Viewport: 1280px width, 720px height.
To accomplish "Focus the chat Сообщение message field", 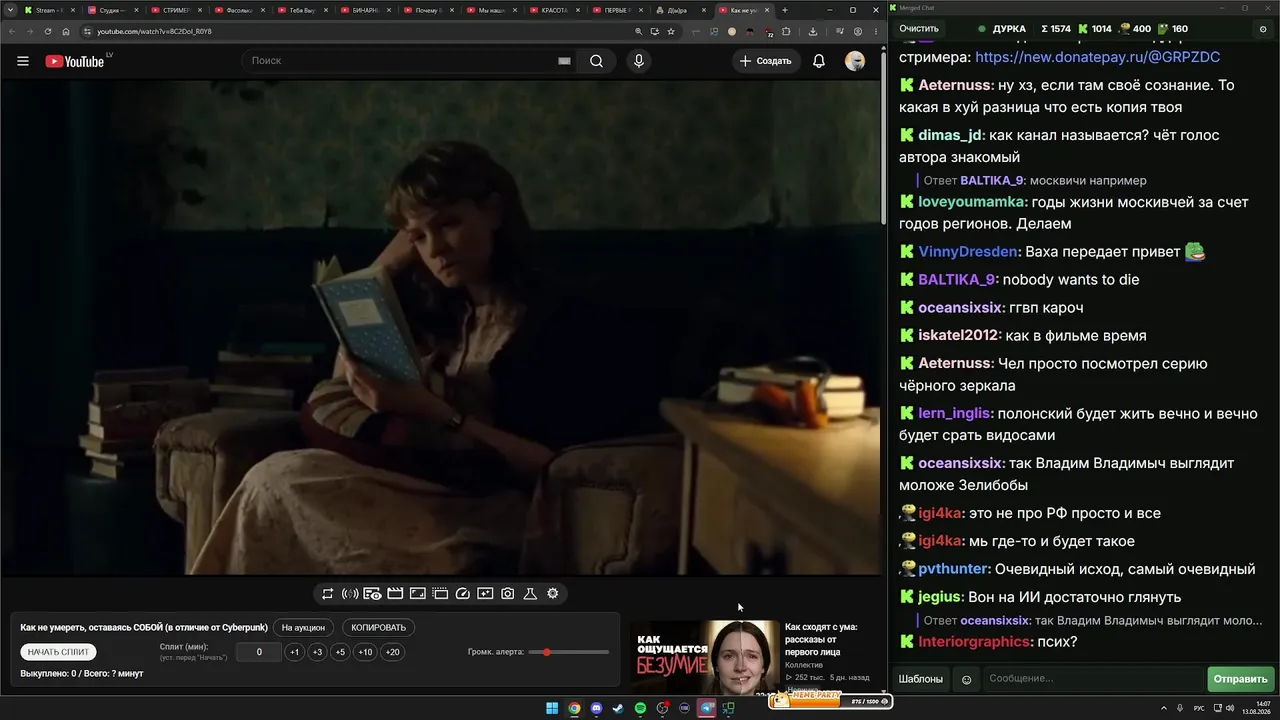I will tap(1093, 679).
